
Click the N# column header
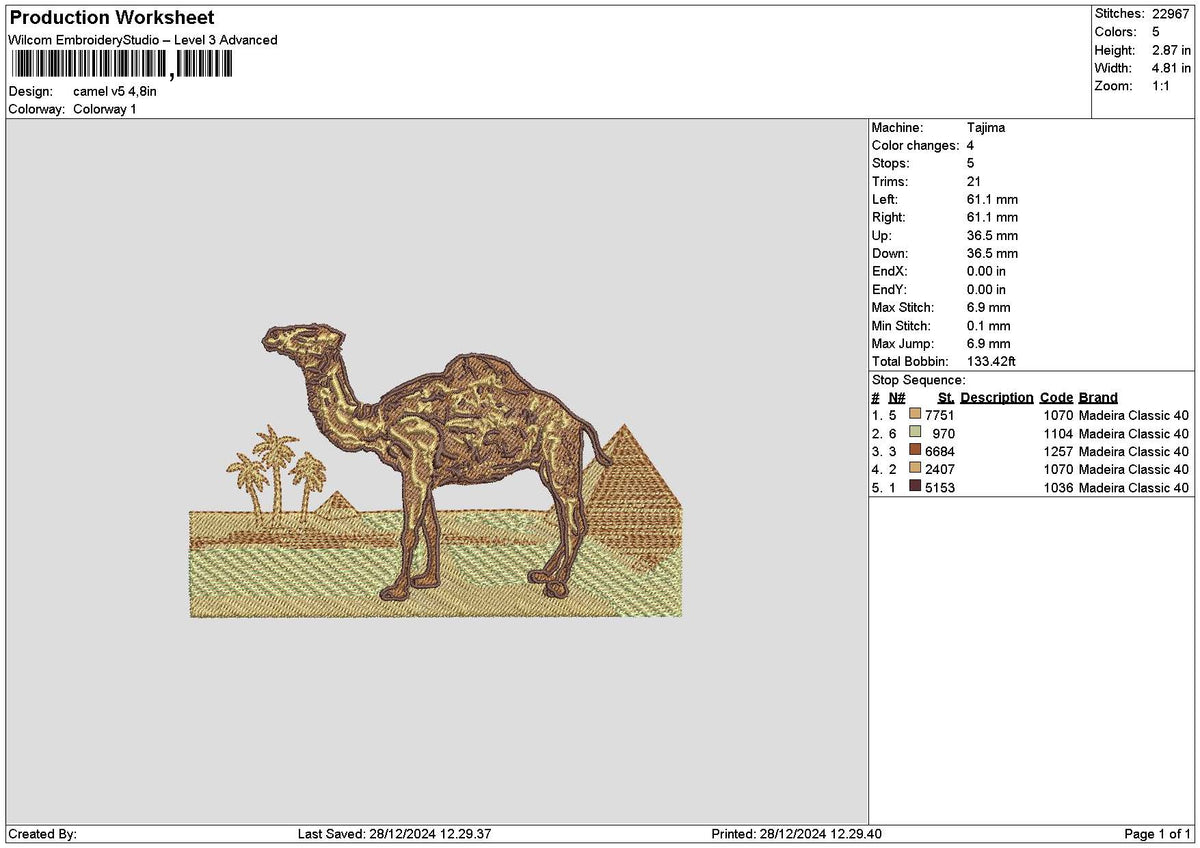(x=896, y=397)
